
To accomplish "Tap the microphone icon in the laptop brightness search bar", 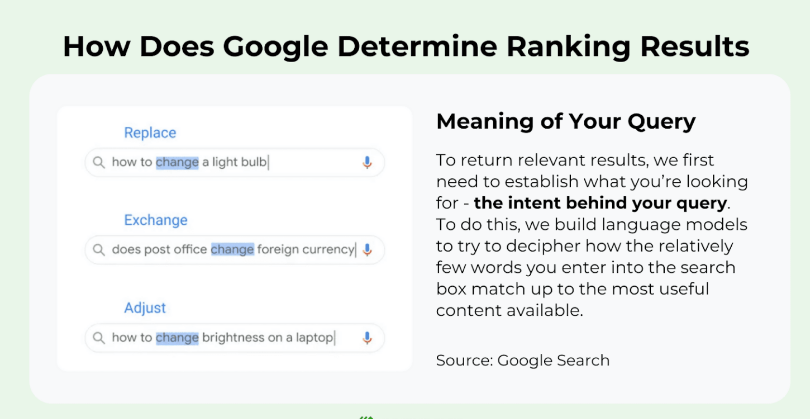I will click(x=367, y=338).
